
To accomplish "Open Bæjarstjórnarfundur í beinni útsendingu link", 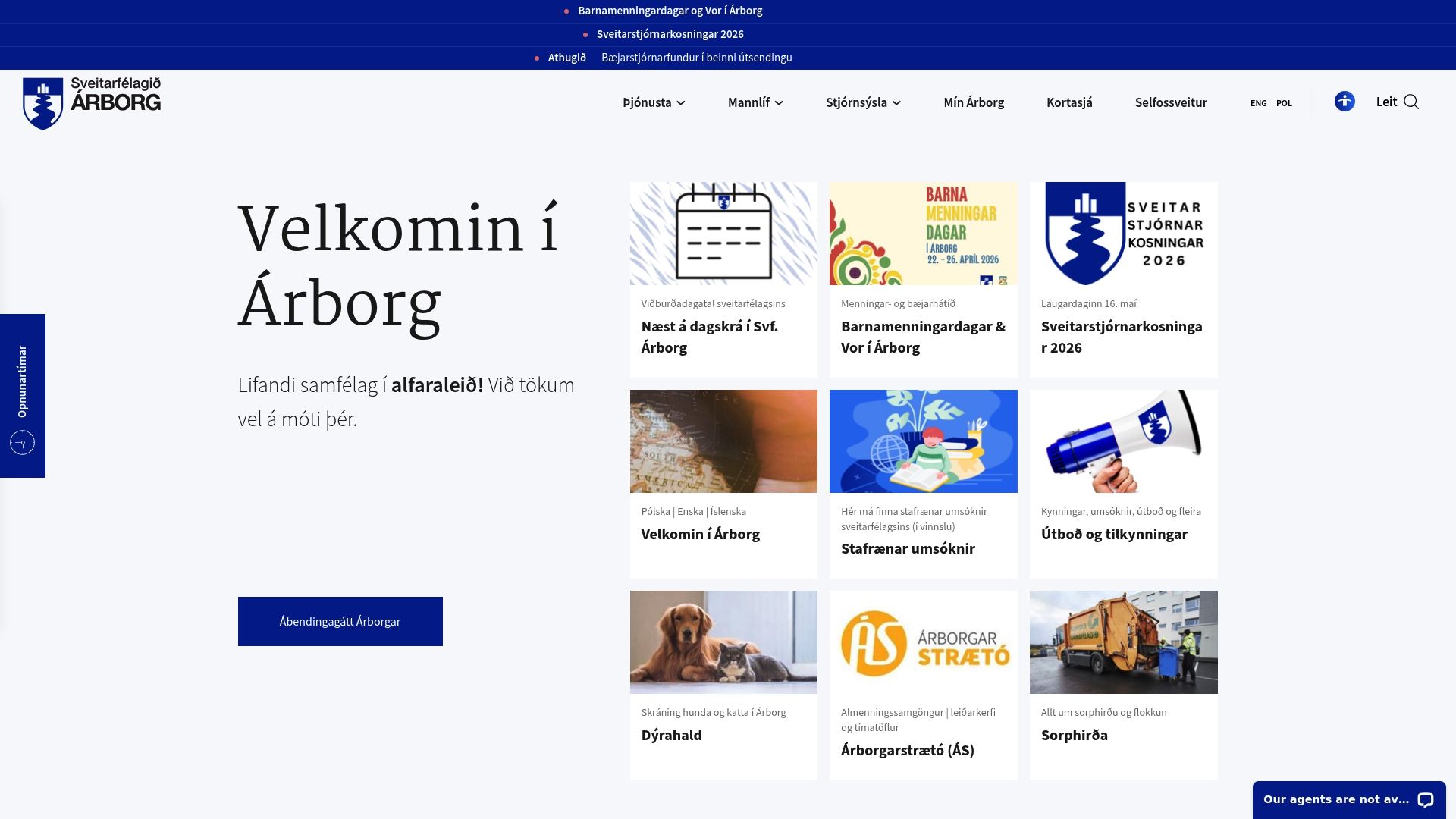I will pyautogui.click(x=696, y=57).
